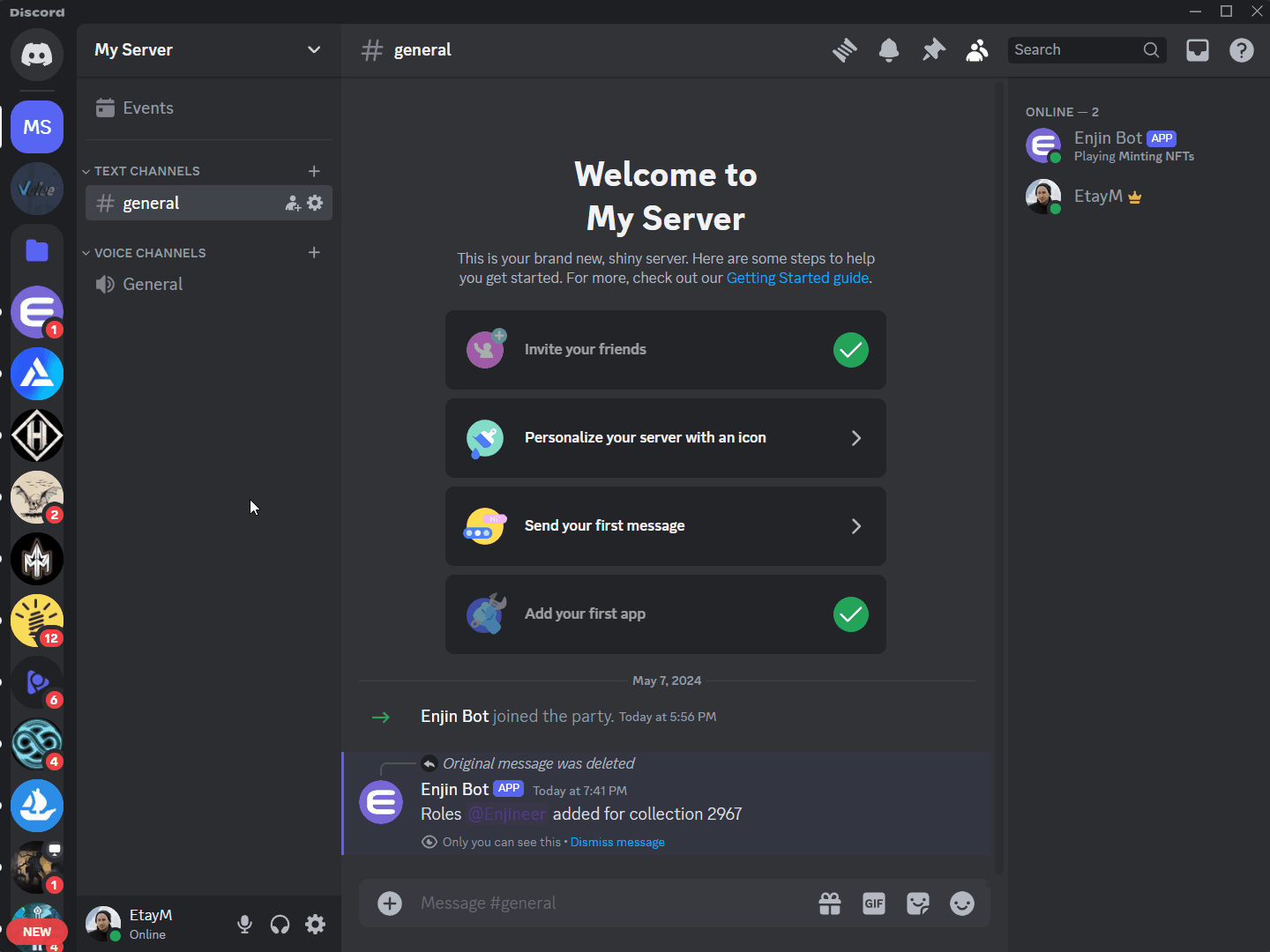Image resolution: width=1270 pixels, height=952 pixels.
Task: Open Enjin server with 1 notification
Action: tap(37, 312)
